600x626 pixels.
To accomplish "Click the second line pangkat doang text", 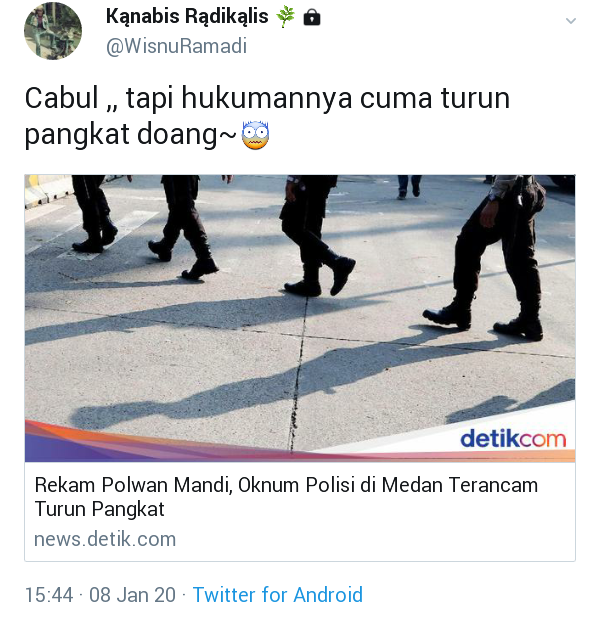I will (131, 135).
